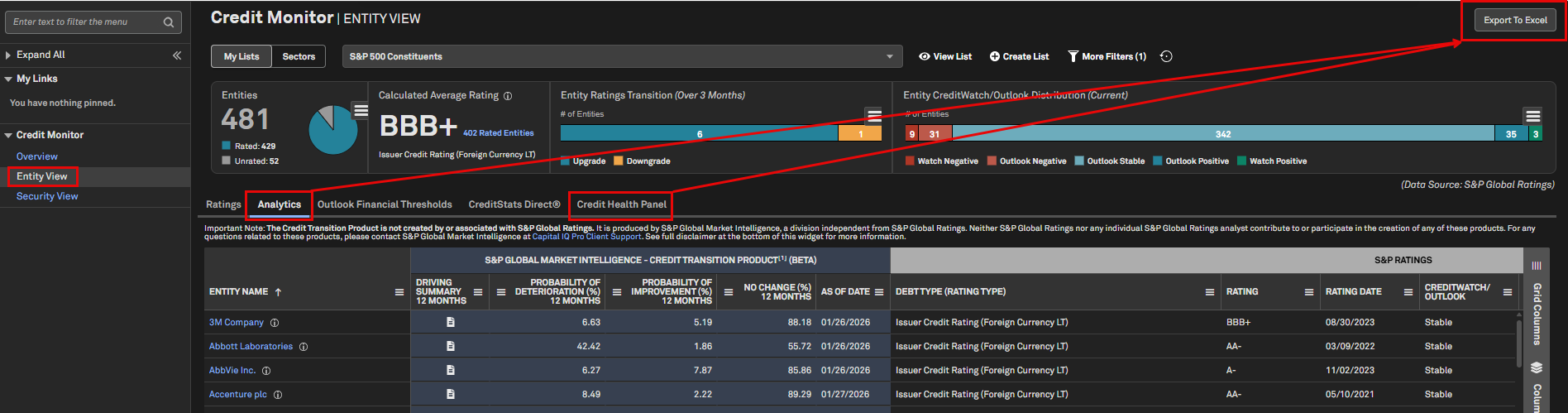
Task: Open Probability of Improvement column menu icon
Action: [617, 292]
